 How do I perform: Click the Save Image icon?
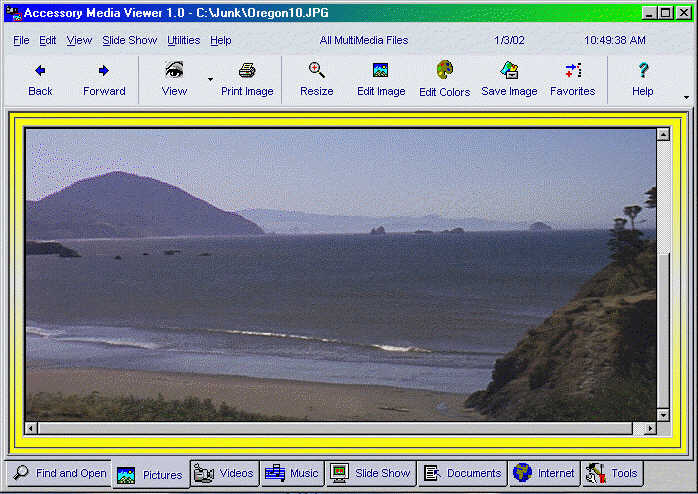click(509, 70)
